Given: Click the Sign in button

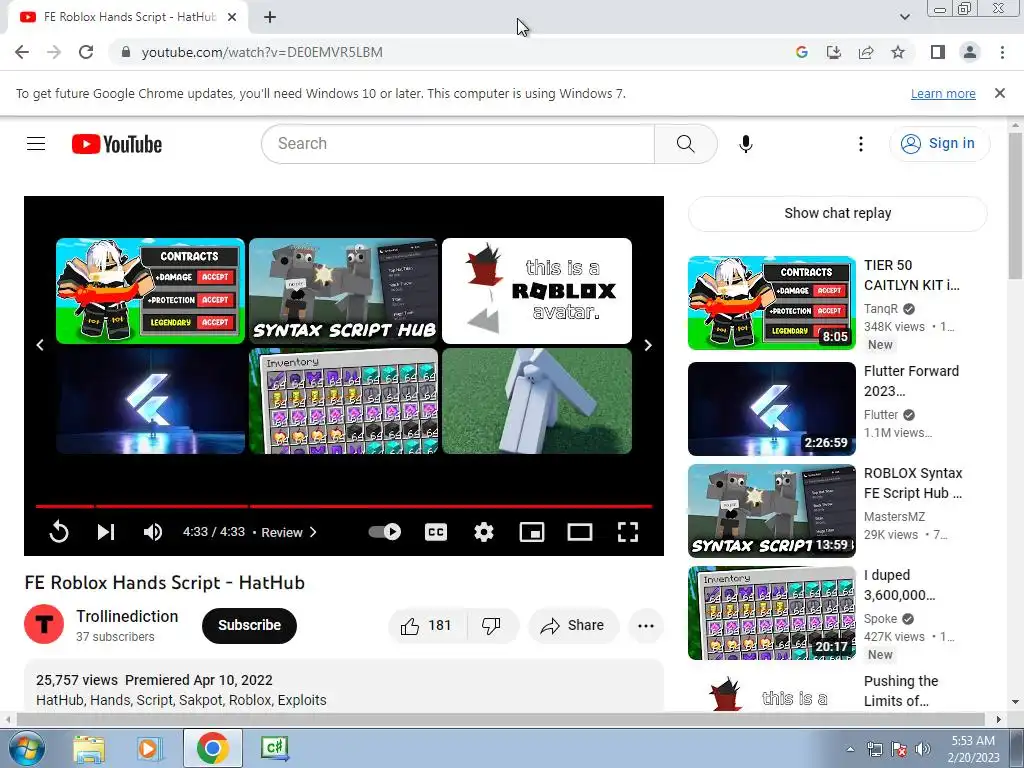Looking at the screenshot, I should 938,143.
